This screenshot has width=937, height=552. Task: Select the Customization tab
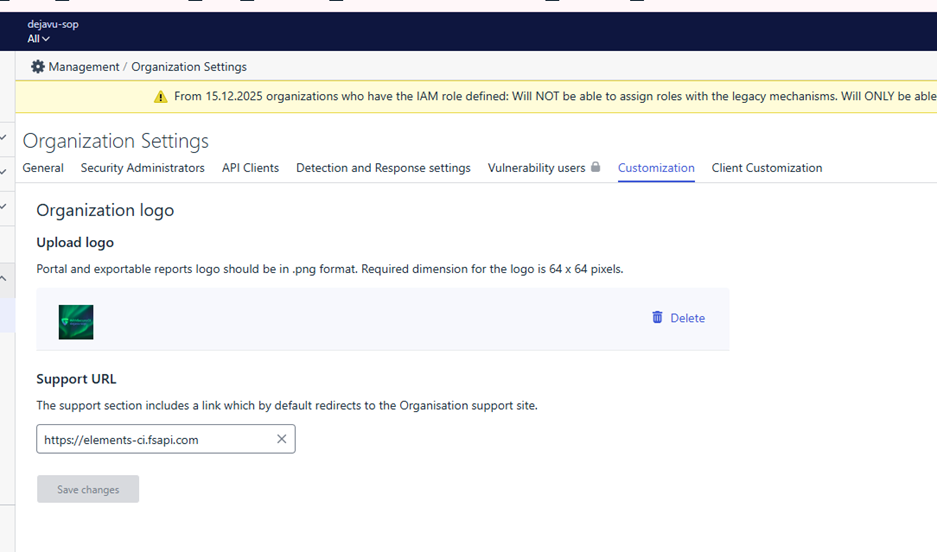[x=656, y=168]
